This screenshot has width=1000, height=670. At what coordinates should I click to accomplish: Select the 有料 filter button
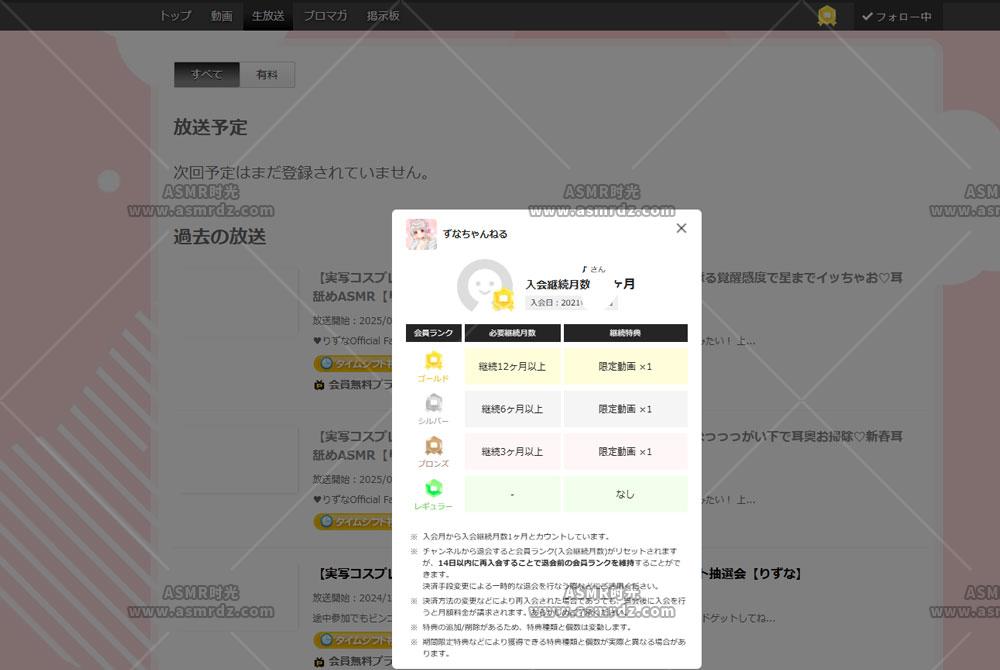click(x=267, y=75)
